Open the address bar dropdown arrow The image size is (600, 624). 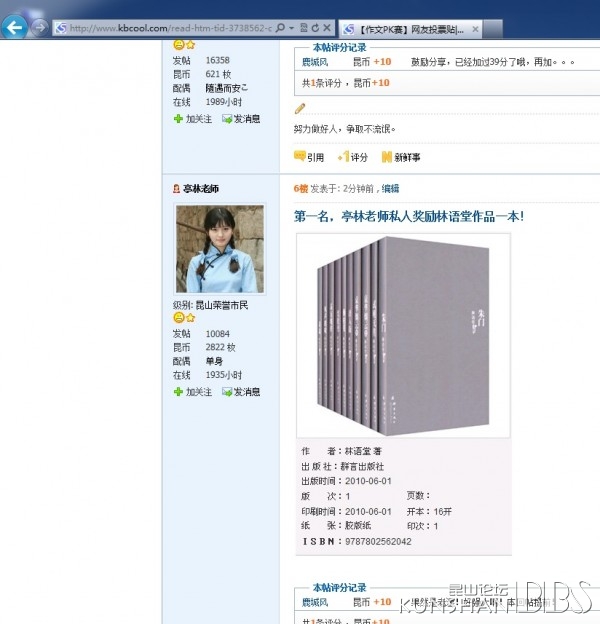pos(292,28)
